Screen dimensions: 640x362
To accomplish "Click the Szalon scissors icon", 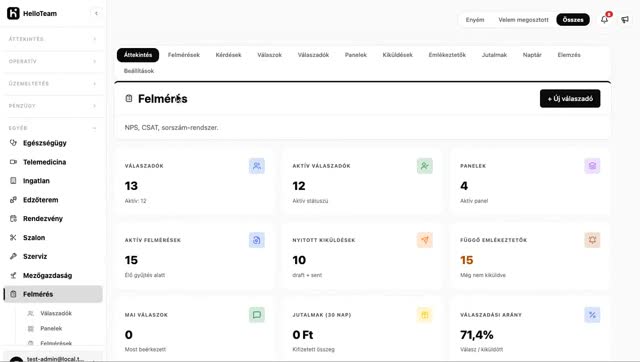I will tap(13, 238).
